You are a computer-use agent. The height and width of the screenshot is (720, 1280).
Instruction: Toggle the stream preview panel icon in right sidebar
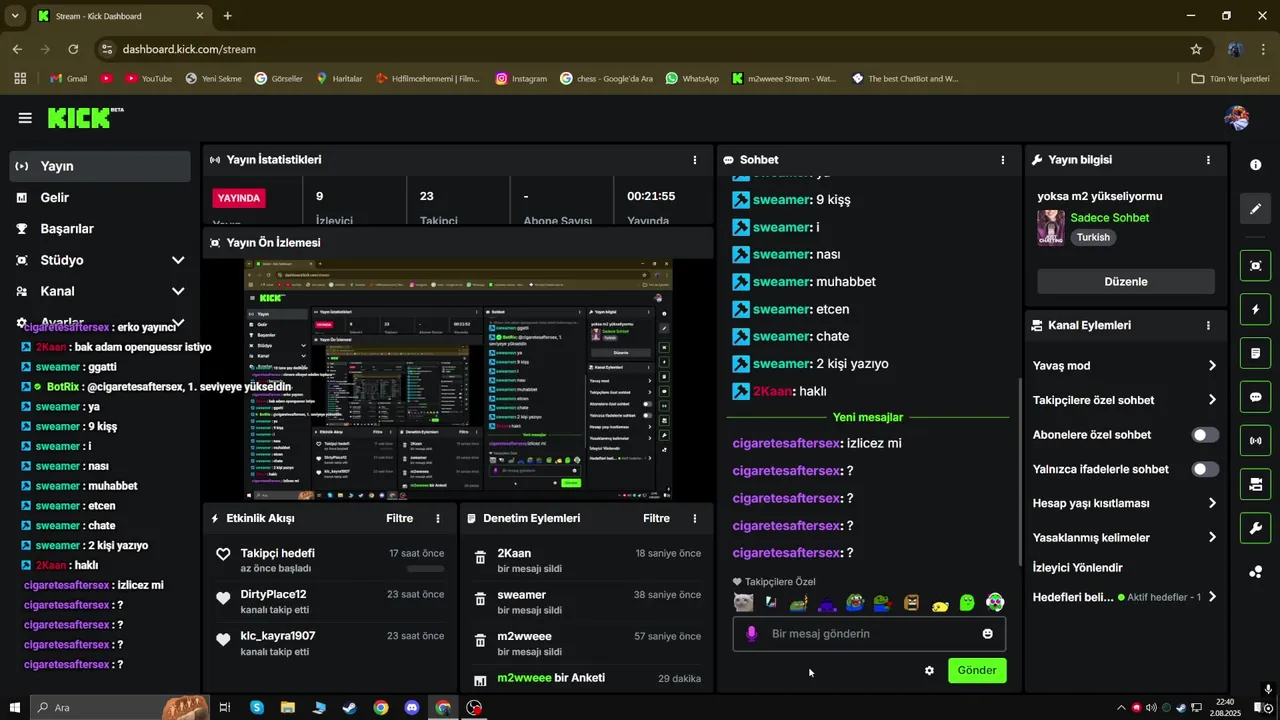(x=1255, y=265)
